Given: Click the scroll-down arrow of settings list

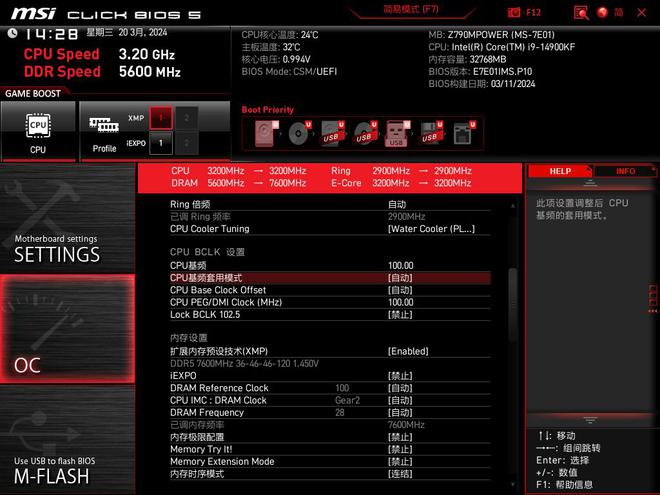Looking at the screenshot, I should tap(513, 484).
